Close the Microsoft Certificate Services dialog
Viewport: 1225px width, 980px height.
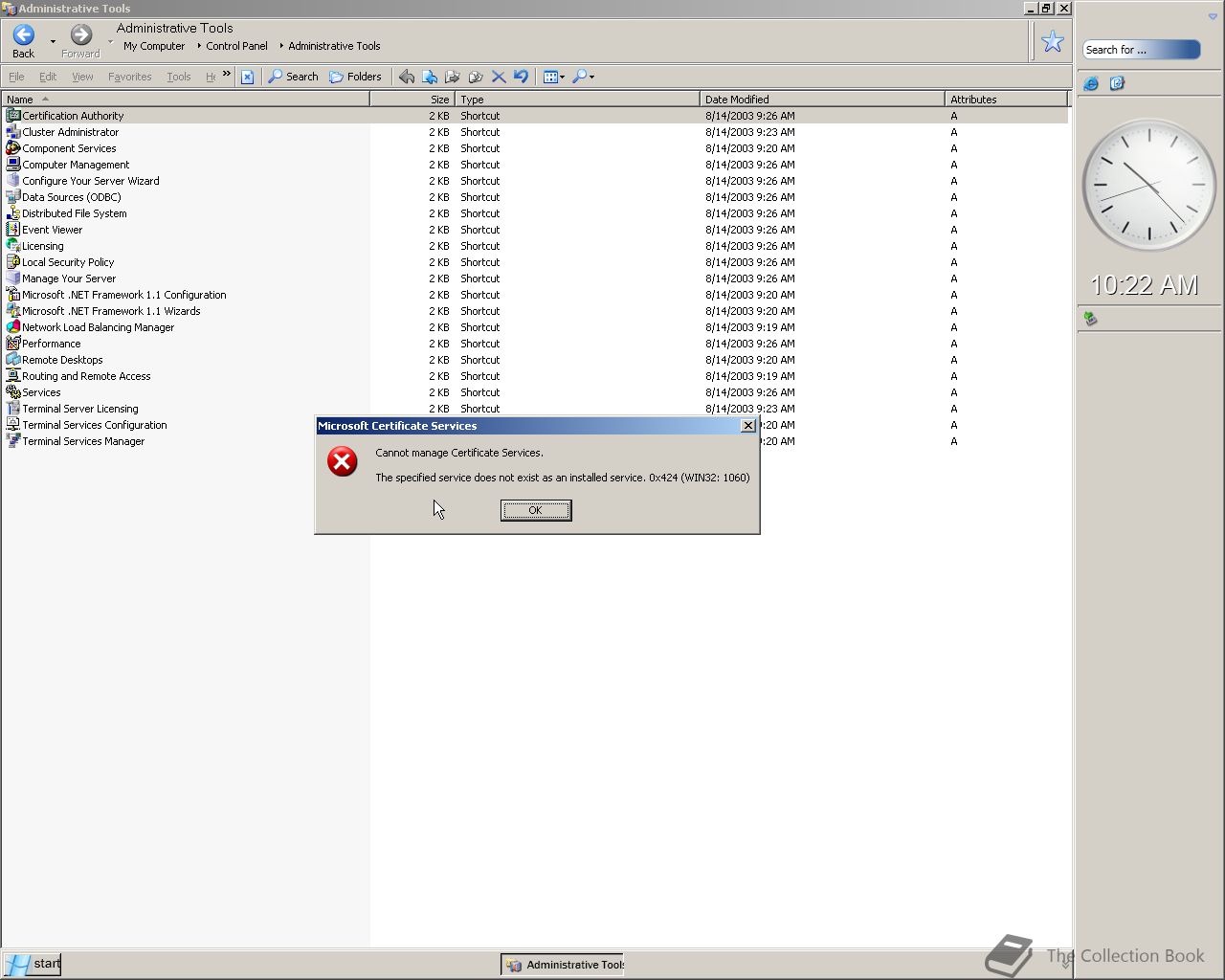(748, 426)
